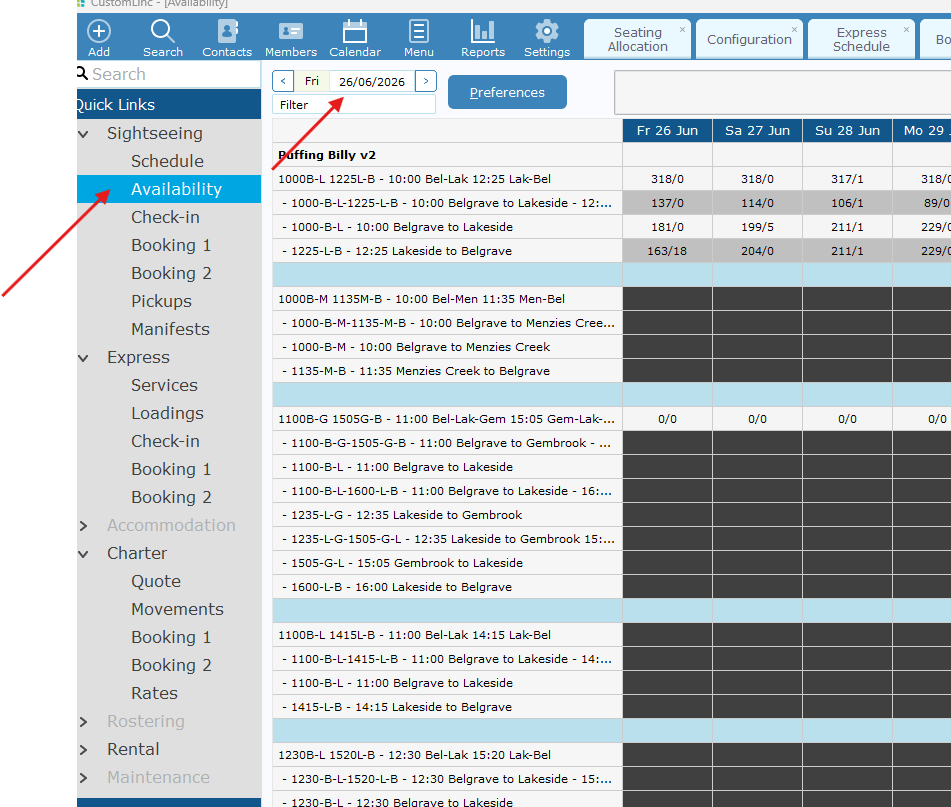Switch to the Express Schedule tab
Image resolution: width=951 pixels, height=807 pixels.
(861, 39)
